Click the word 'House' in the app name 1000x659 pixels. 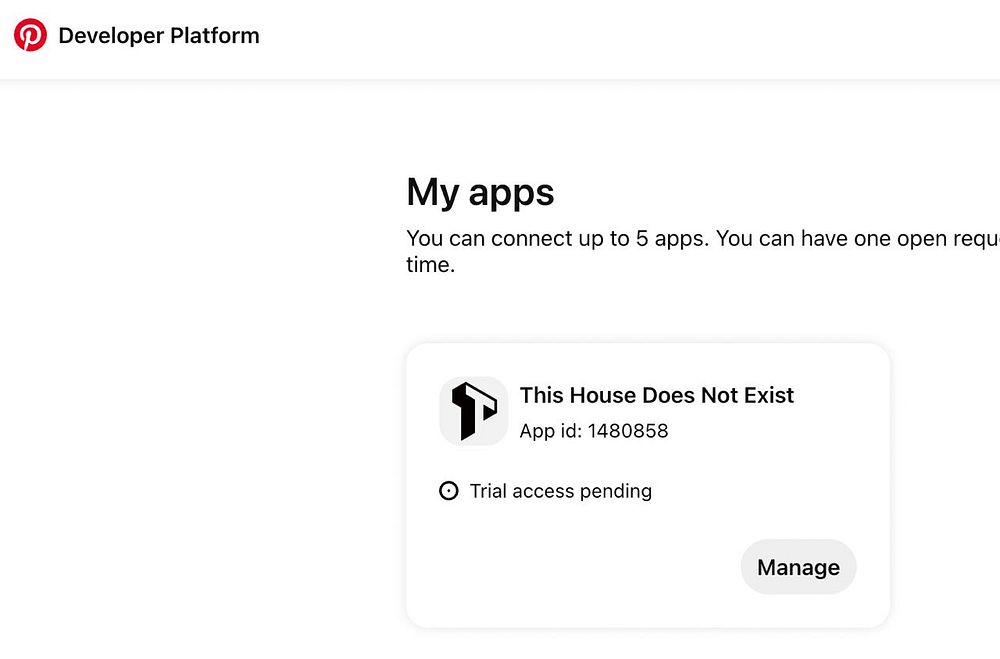coord(603,395)
